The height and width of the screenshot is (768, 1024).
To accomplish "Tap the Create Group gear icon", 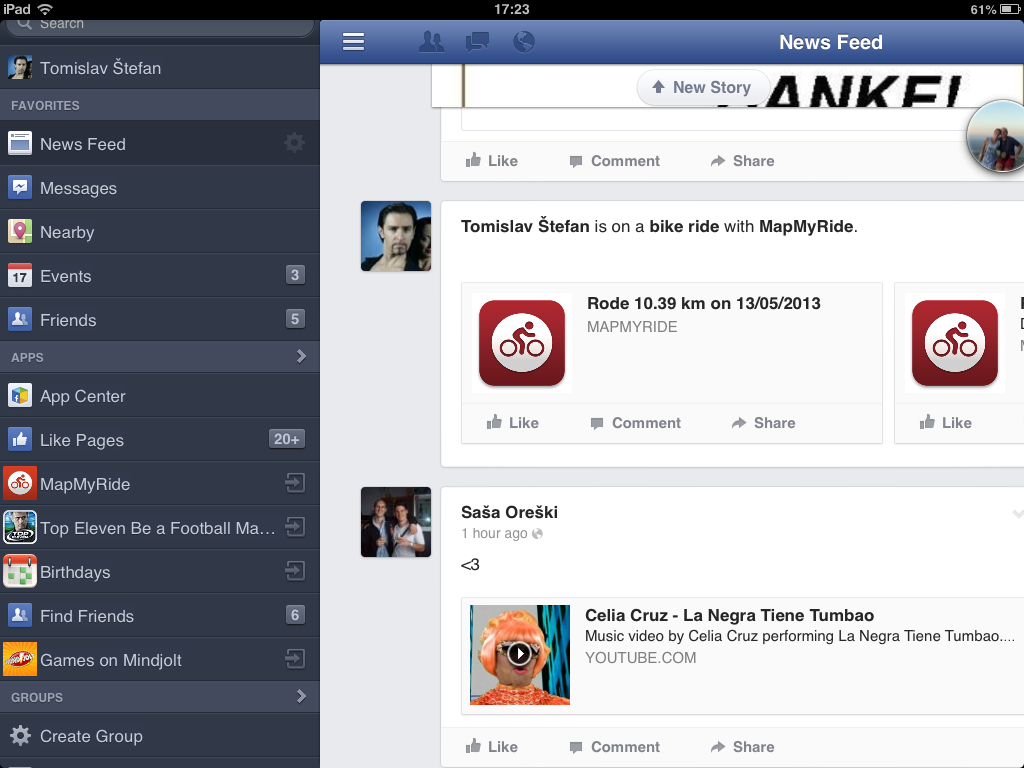I will [20, 735].
